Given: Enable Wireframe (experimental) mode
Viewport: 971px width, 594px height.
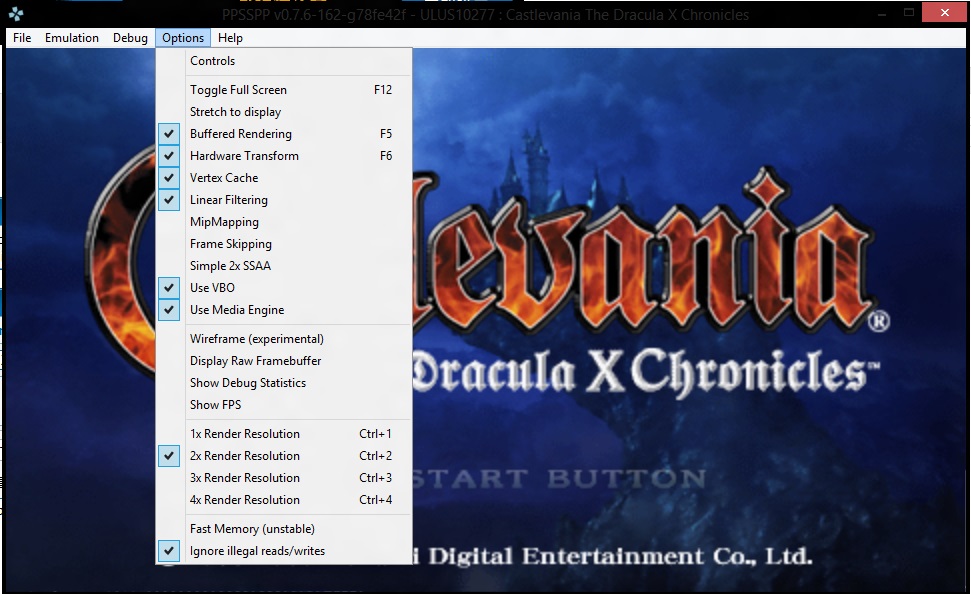Looking at the screenshot, I should 284,339.
